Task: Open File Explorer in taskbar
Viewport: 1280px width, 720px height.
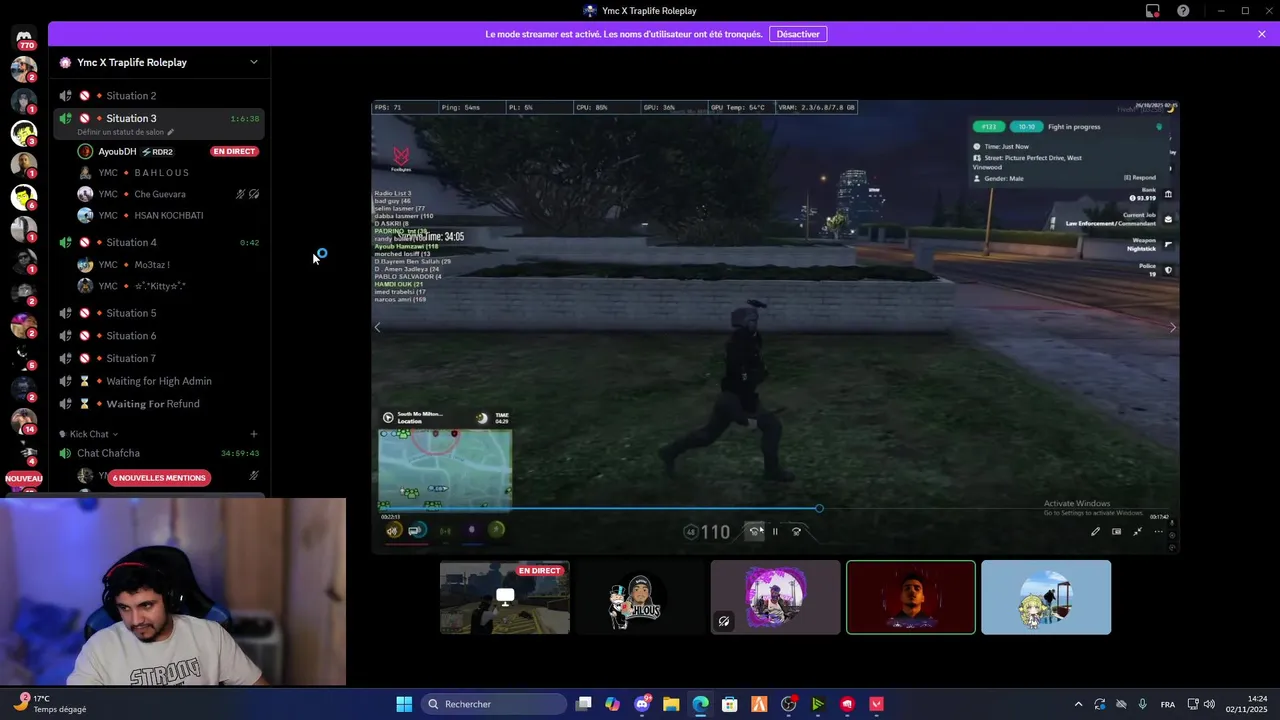Action: pos(671,704)
